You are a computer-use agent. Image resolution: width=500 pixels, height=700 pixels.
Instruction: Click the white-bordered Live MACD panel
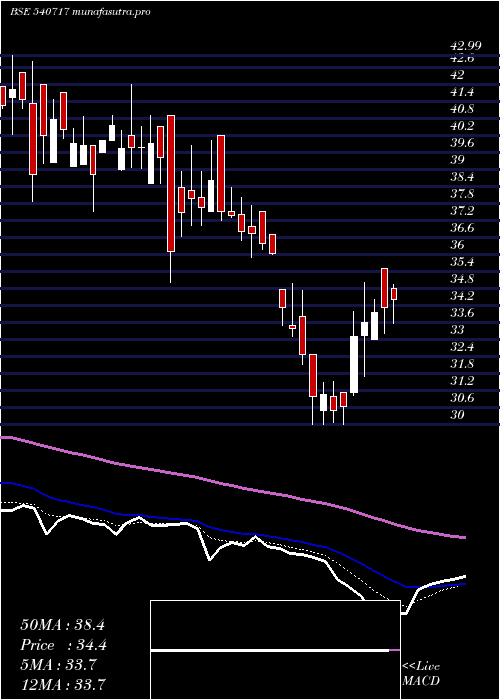(275, 650)
